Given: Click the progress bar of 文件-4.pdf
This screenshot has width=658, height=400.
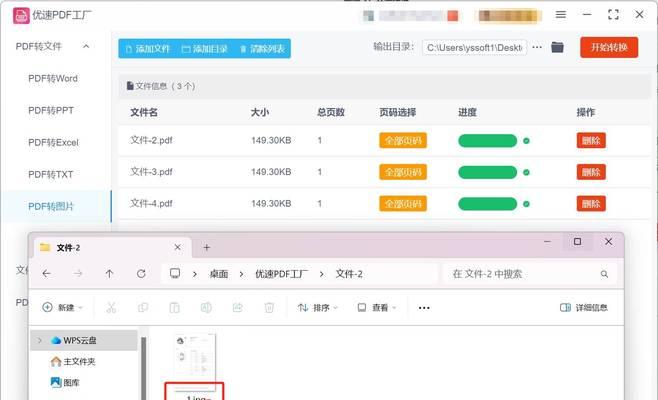Looking at the screenshot, I should [x=488, y=204].
